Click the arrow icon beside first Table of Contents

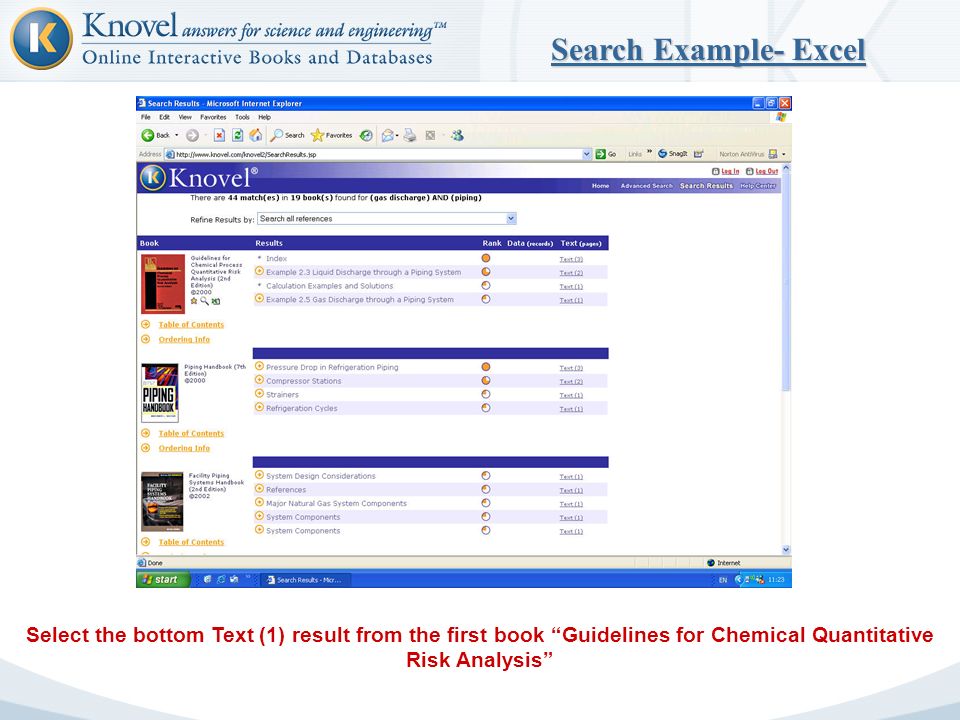point(146,324)
